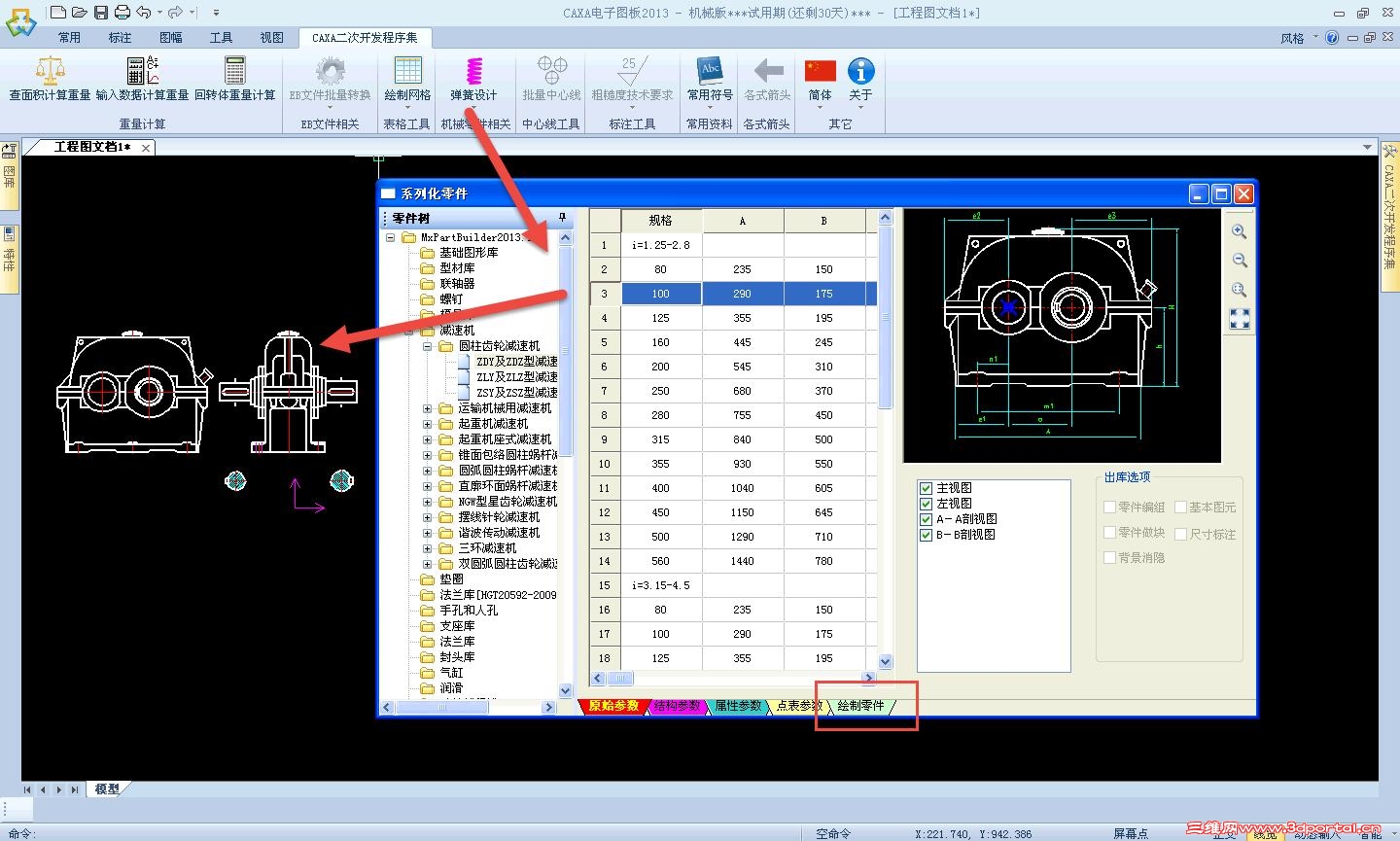Select 模型 layout tab at bottom

tap(107, 789)
